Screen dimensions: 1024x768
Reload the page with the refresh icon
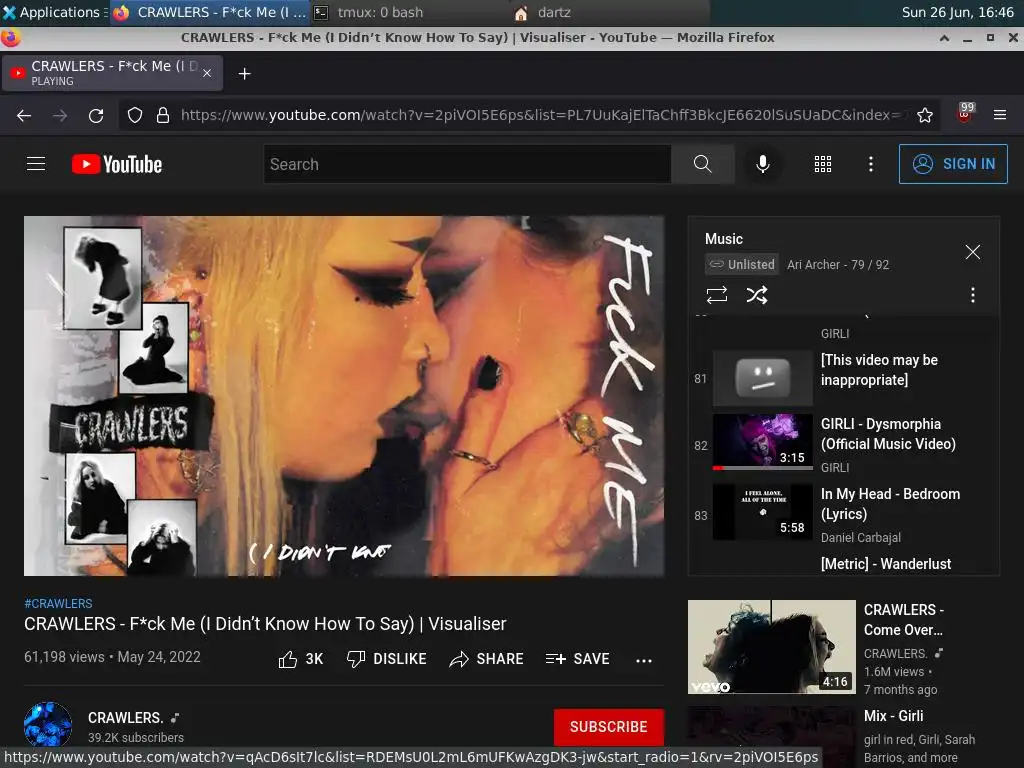point(96,116)
